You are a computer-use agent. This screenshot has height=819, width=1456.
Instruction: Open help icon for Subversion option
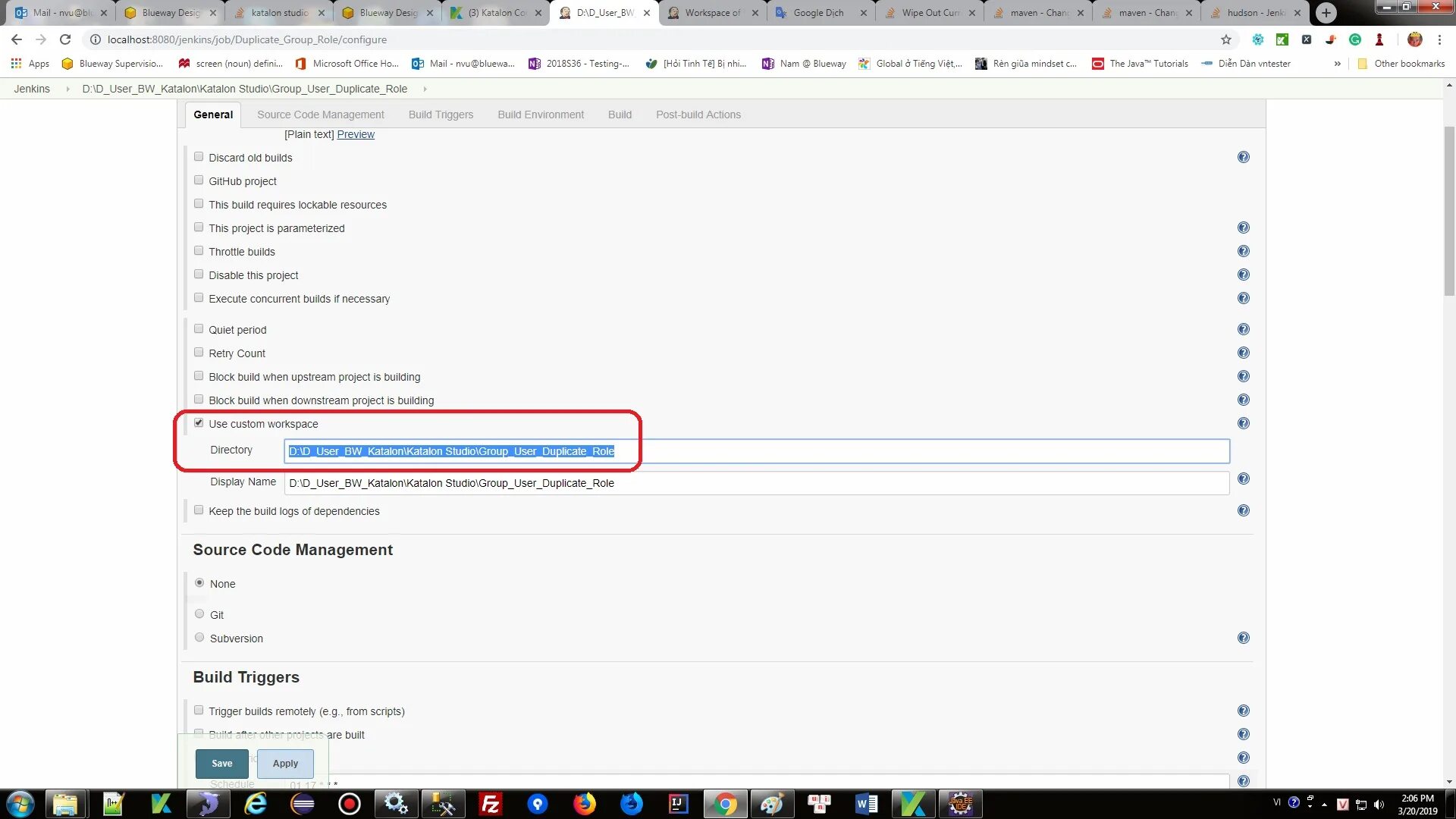1243,638
